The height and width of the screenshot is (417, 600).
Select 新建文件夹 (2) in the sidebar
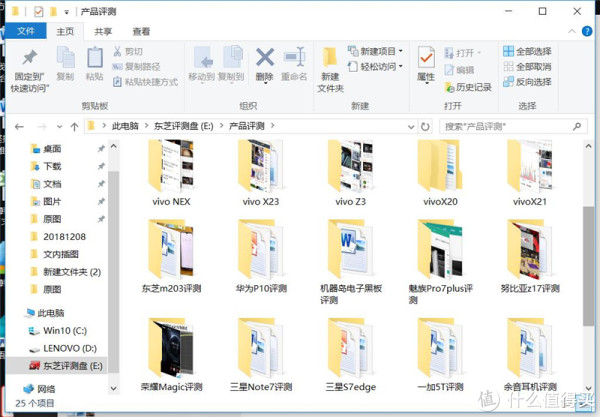72,272
